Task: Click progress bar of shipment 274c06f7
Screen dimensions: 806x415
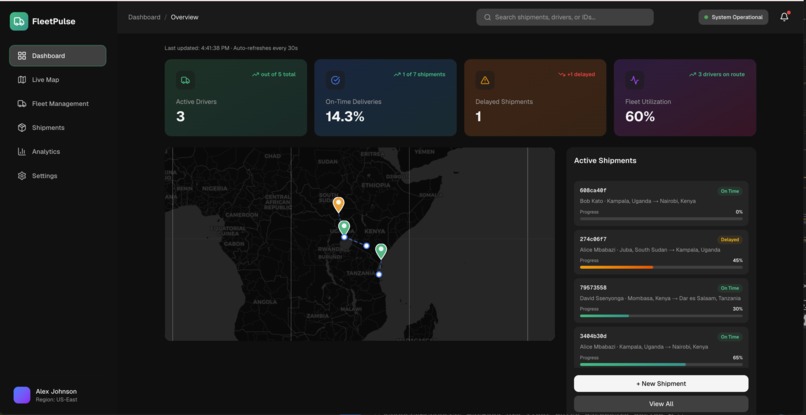Action: click(661, 267)
